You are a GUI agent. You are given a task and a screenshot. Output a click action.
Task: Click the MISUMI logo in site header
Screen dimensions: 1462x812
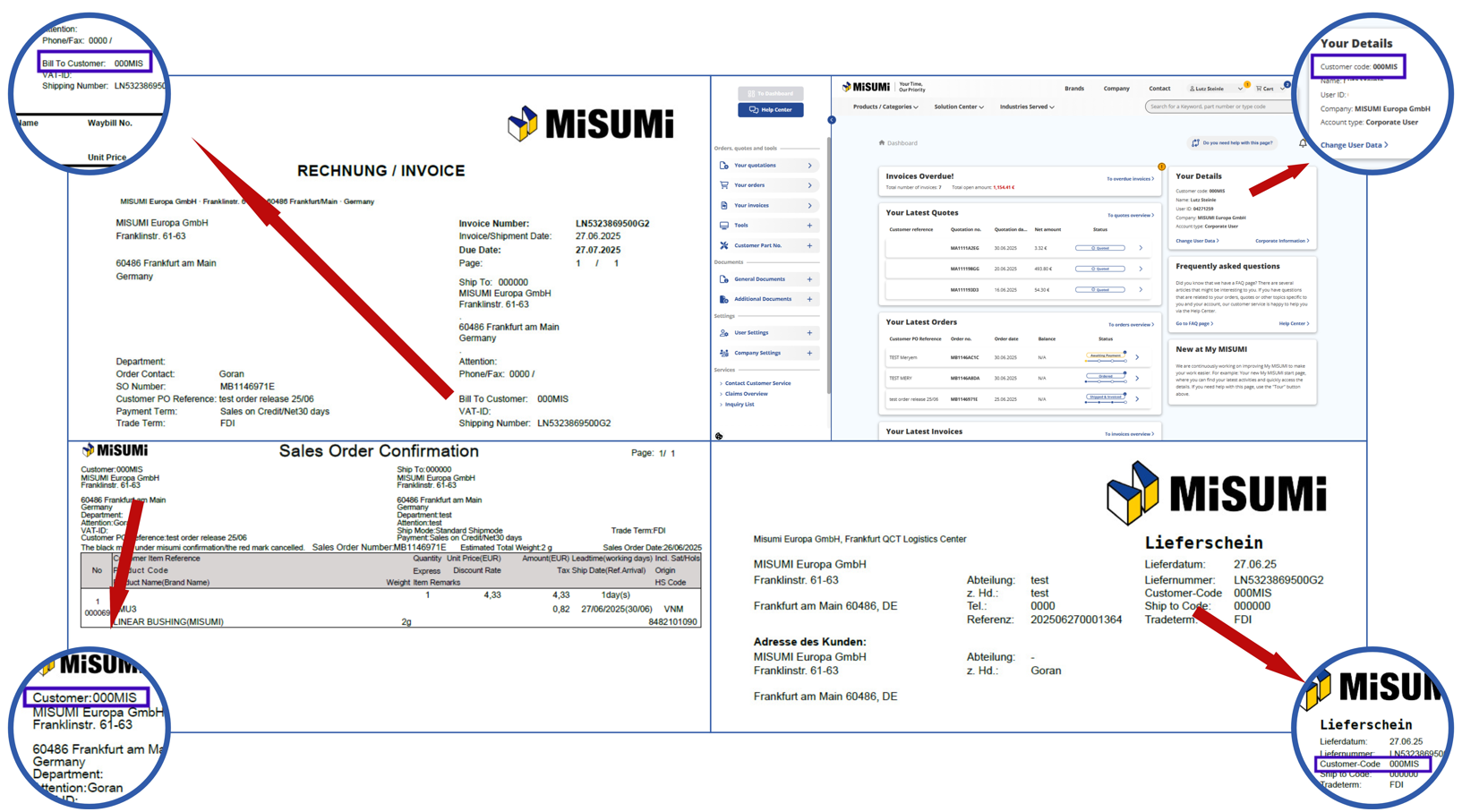pos(866,88)
